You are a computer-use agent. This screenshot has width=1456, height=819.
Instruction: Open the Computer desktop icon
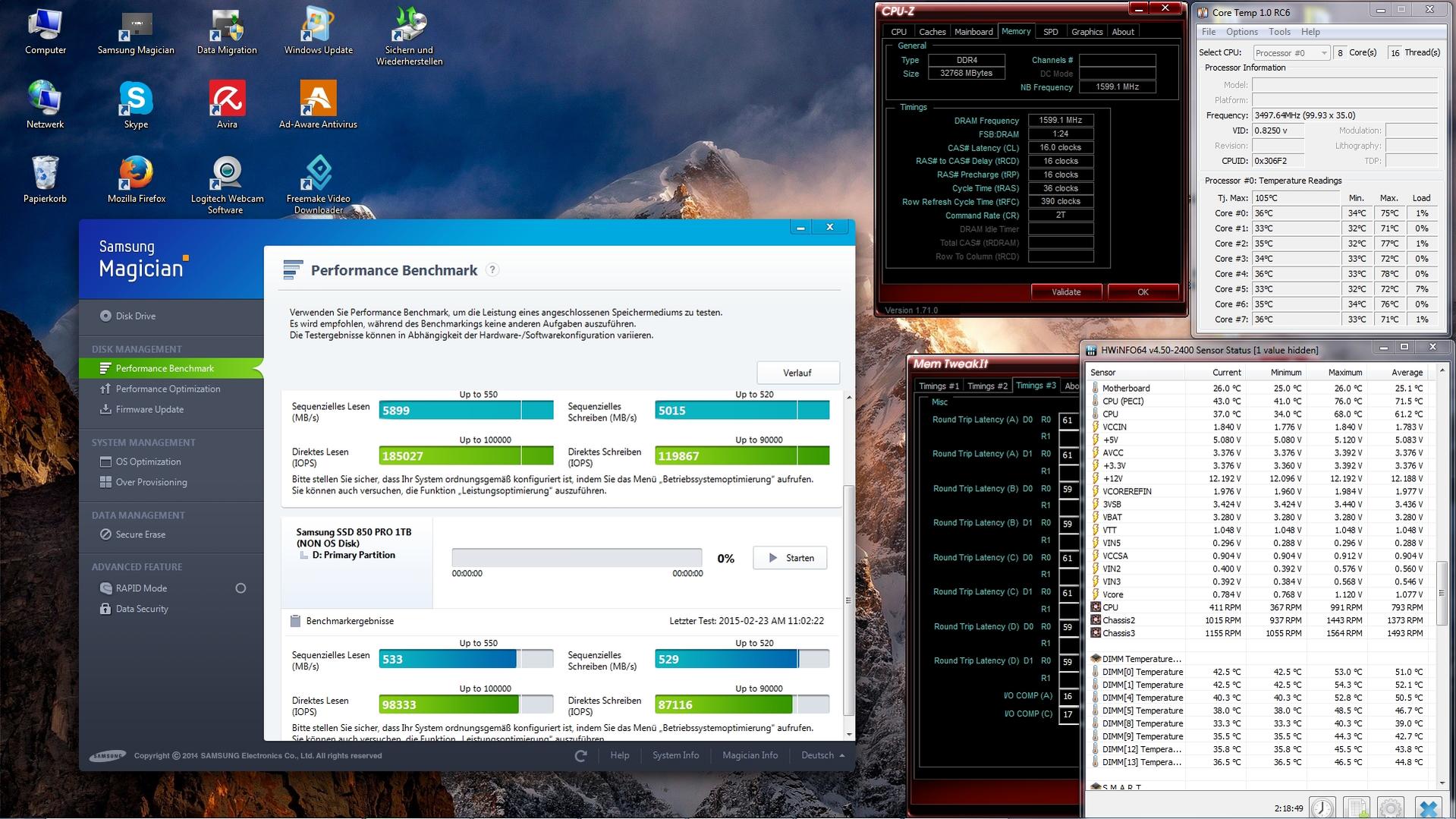pyautogui.click(x=46, y=32)
